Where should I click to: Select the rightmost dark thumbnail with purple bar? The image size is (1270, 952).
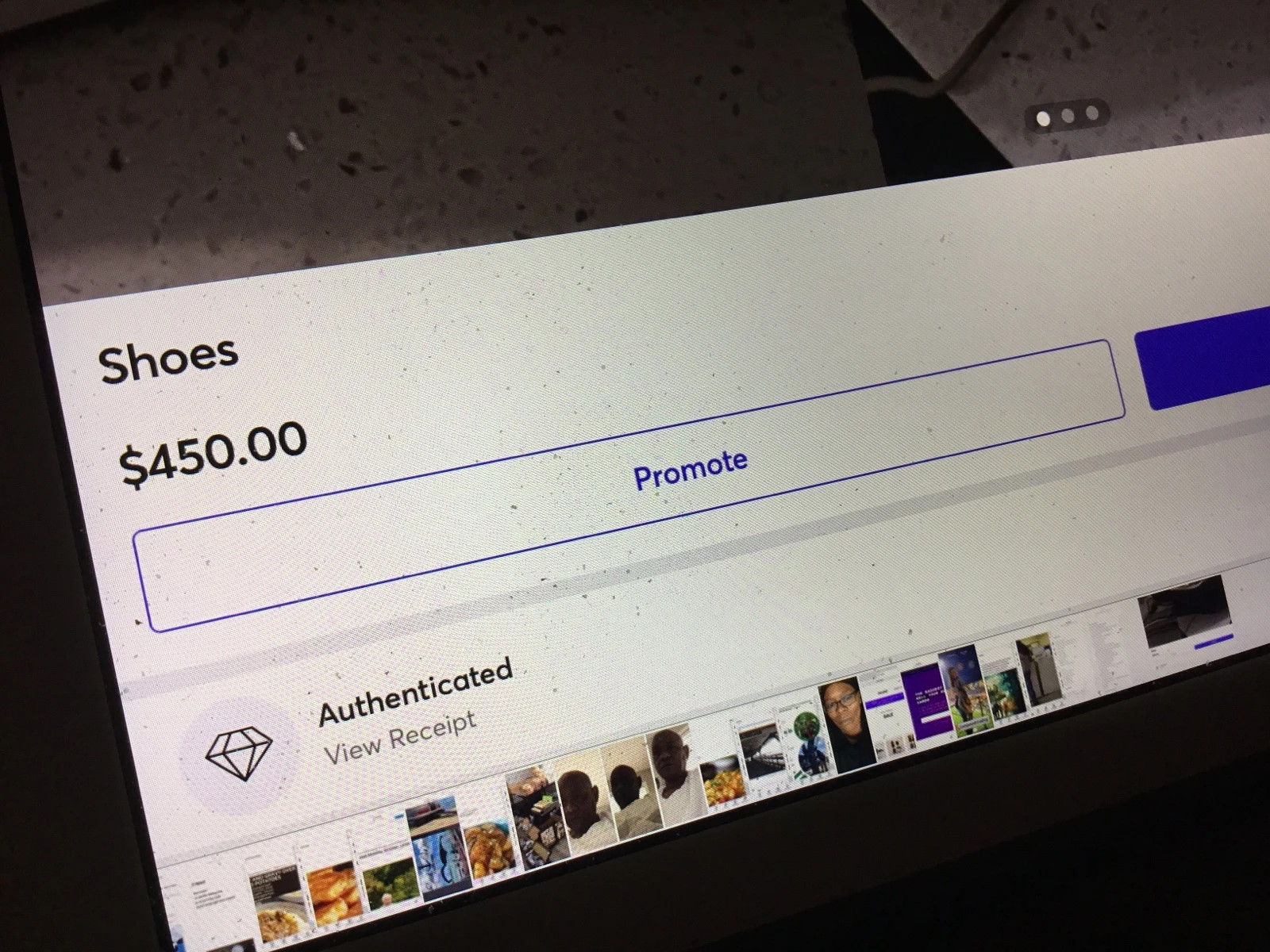(1186, 613)
